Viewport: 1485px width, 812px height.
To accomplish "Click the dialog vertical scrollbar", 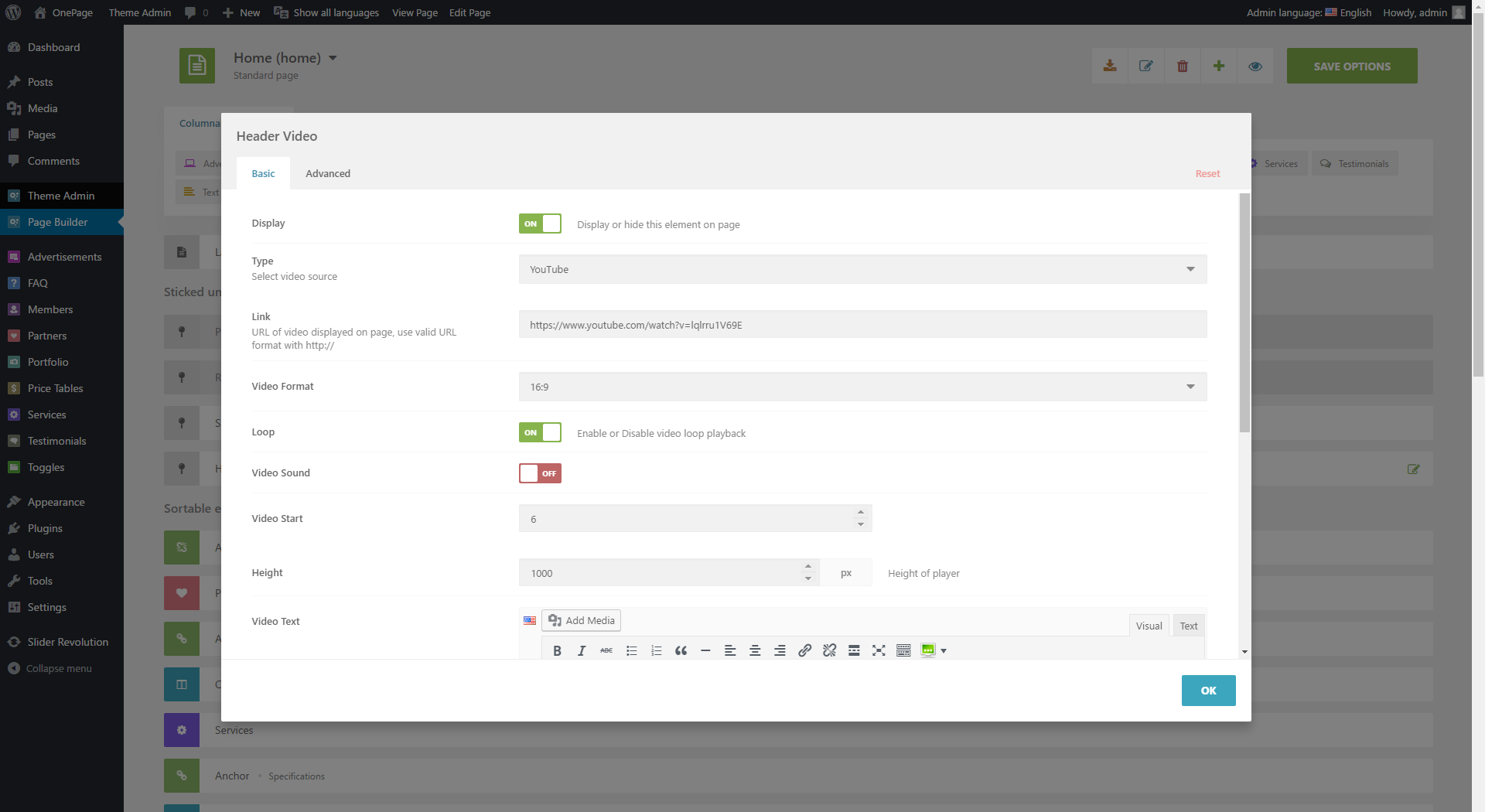I will tap(1244, 313).
